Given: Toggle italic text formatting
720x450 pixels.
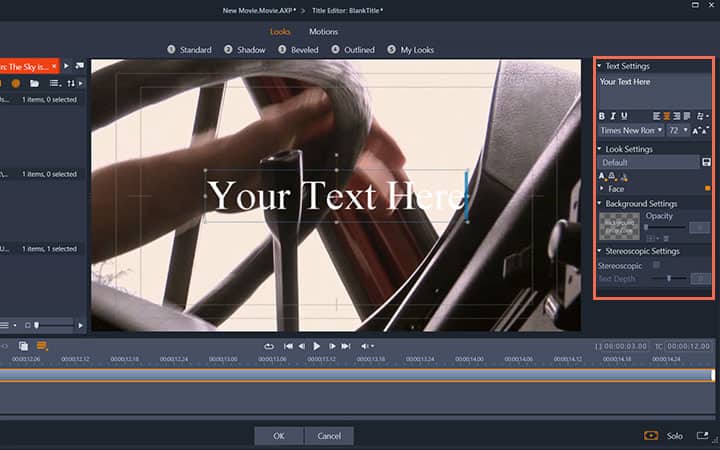Looking at the screenshot, I should pyautogui.click(x=613, y=116).
